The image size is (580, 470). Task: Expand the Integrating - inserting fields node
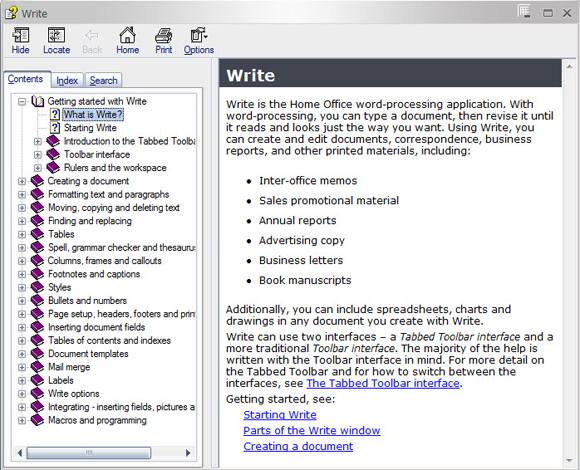pos(22,407)
